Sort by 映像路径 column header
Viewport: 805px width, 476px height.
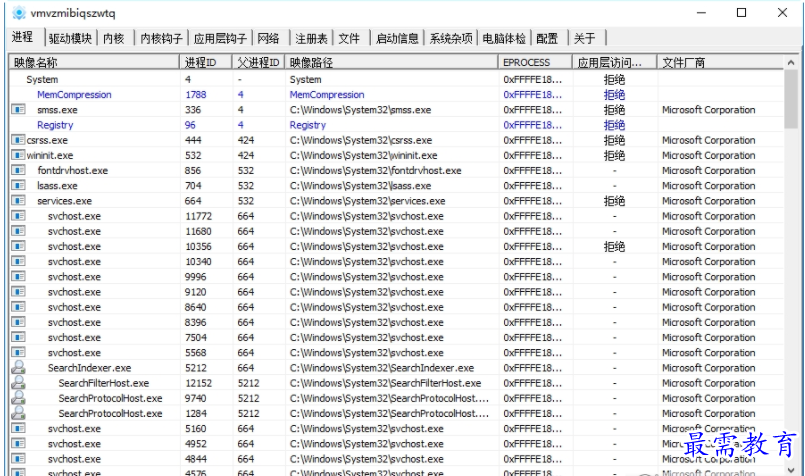391,63
